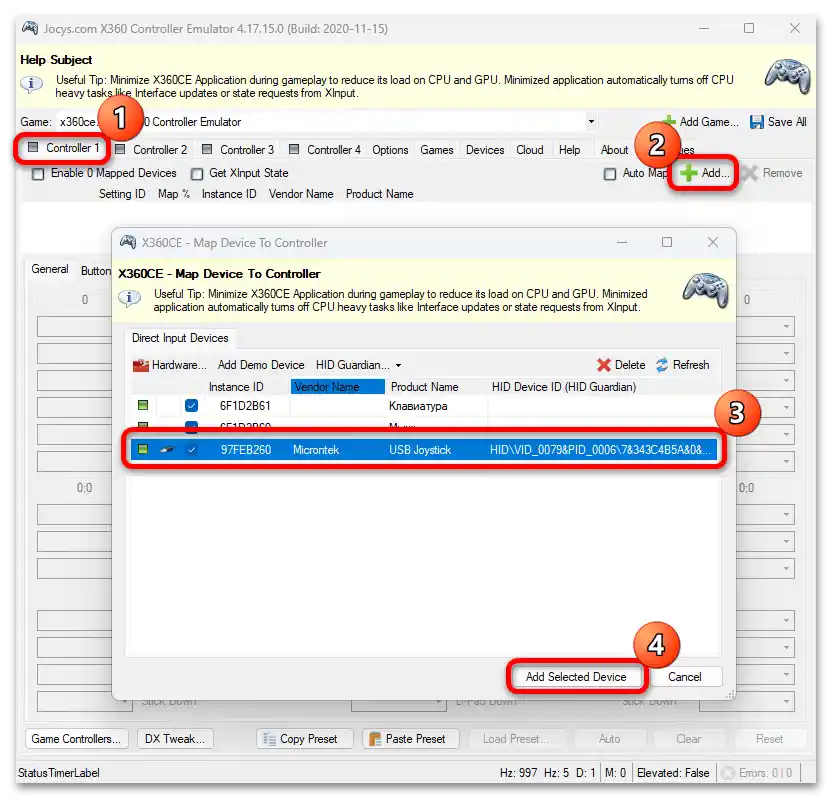The image size is (832, 799).
Task: Click Add Selected Device button
Action: pos(576,677)
